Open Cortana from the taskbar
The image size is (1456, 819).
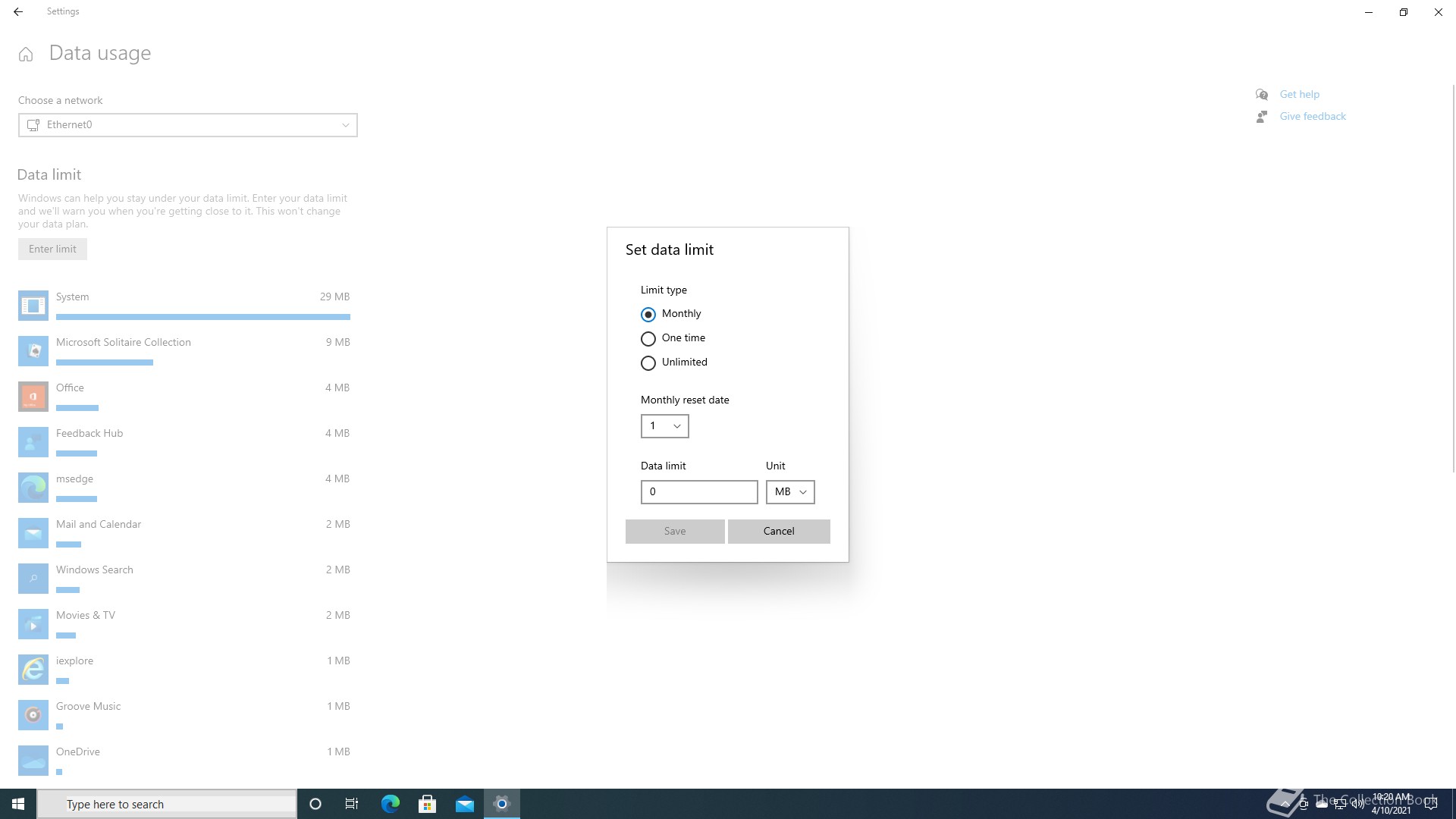315,804
